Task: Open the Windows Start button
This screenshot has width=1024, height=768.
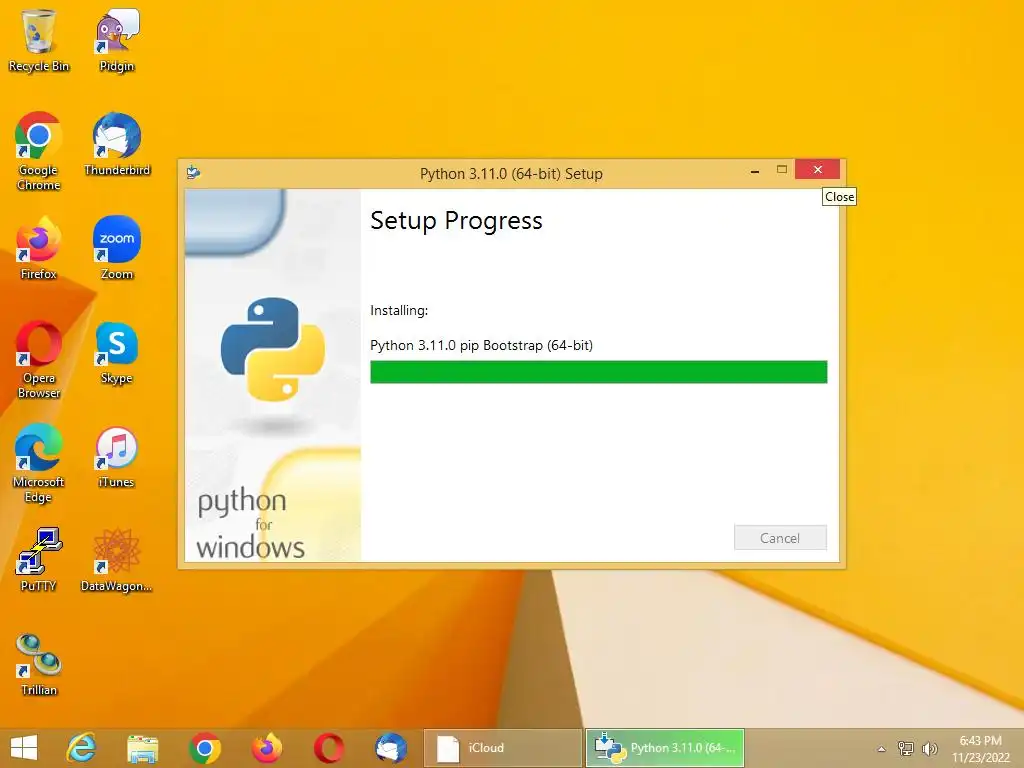Action: 24,748
